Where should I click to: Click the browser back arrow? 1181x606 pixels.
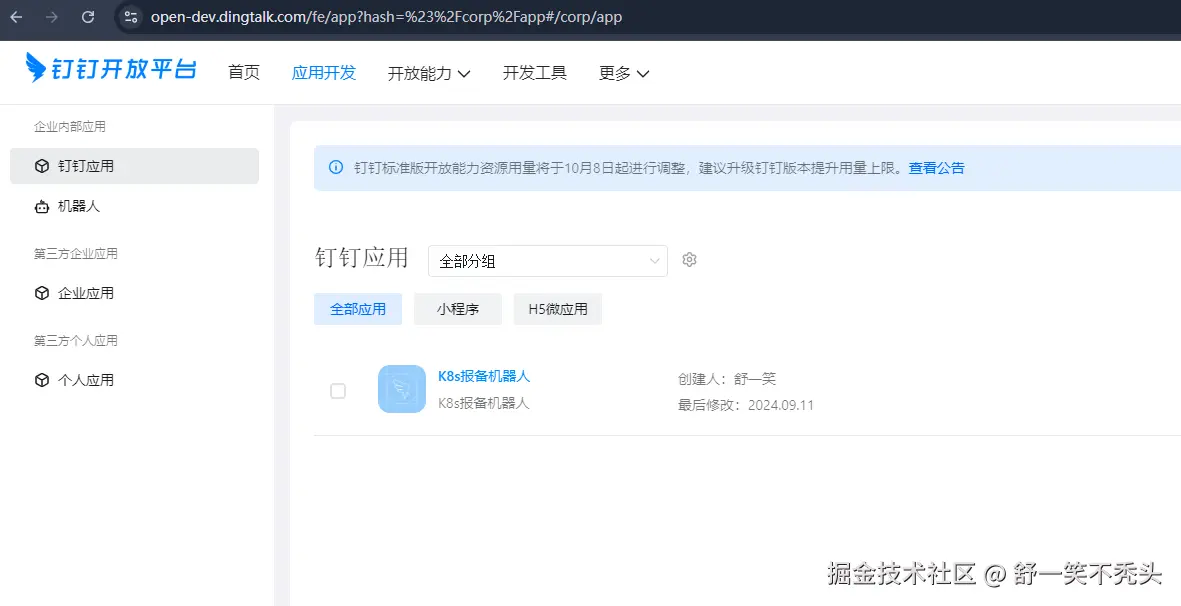pyautogui.click(x=16, y=17)
